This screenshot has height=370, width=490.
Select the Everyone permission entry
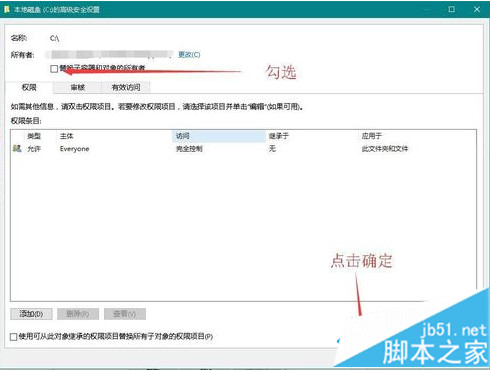(243, 149)
